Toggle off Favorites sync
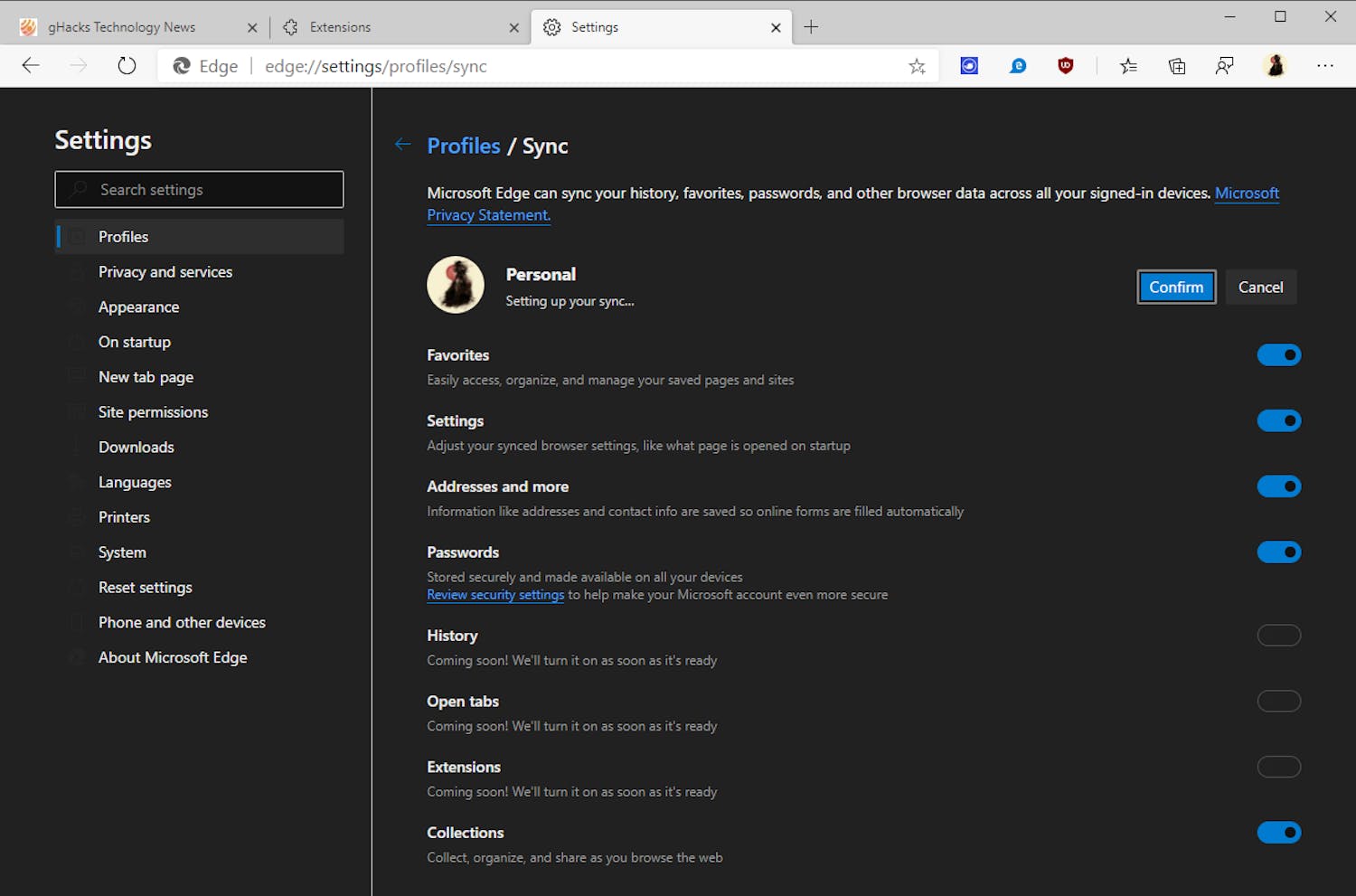 pos(1278,354)
